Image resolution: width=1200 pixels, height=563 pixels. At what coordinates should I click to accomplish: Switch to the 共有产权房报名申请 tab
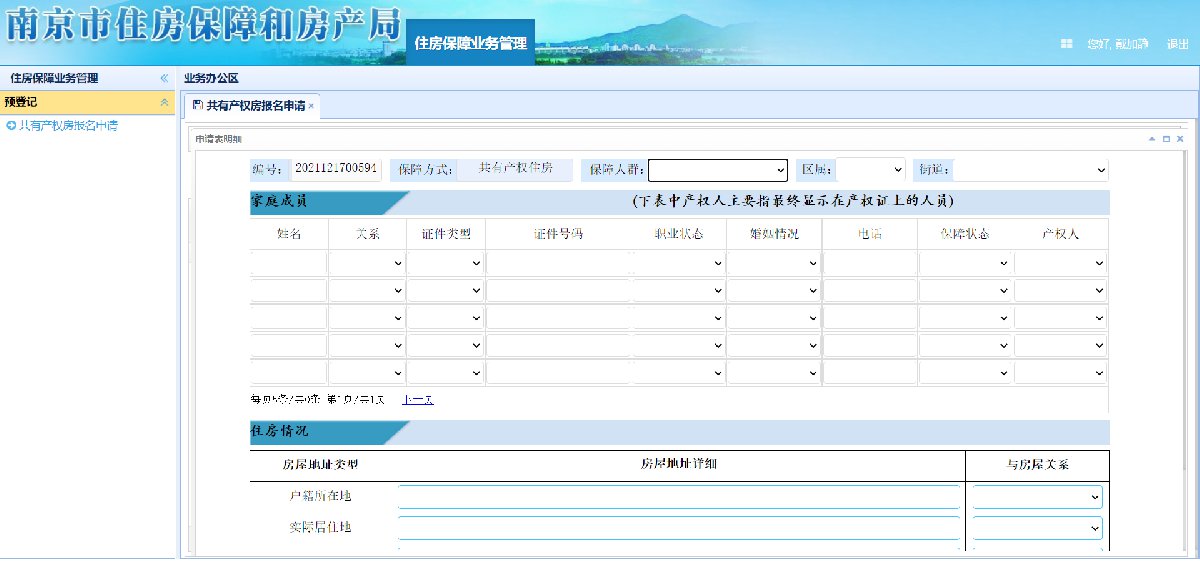click(x=249, y=106)
